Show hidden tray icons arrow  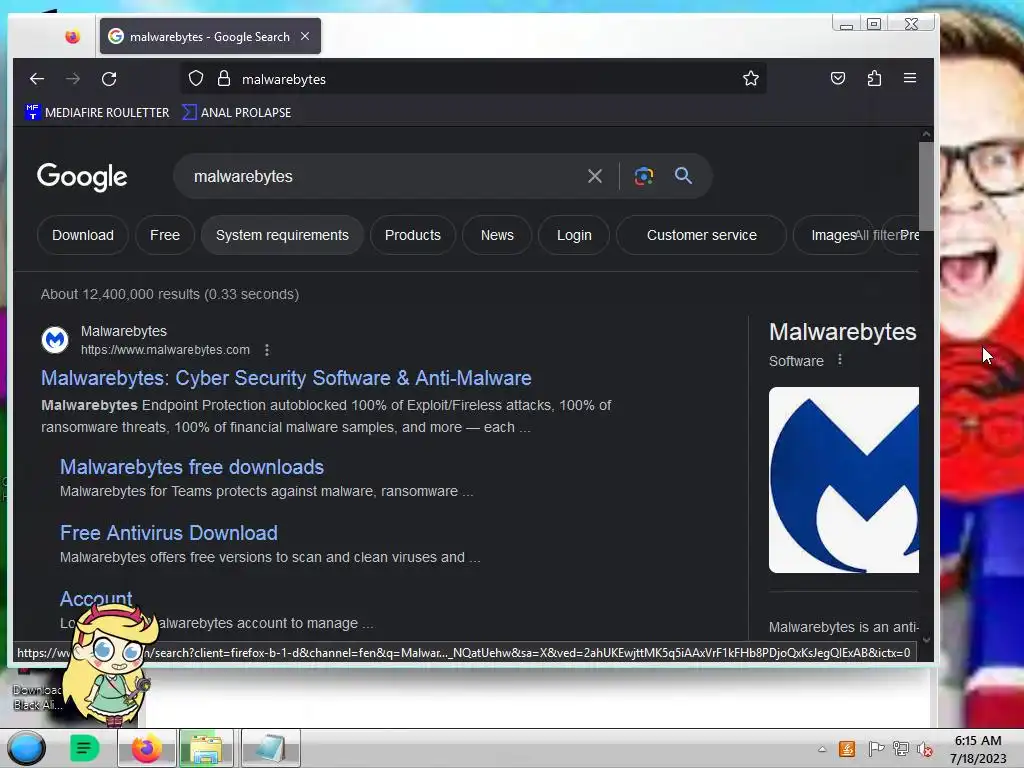pos(822,750)
